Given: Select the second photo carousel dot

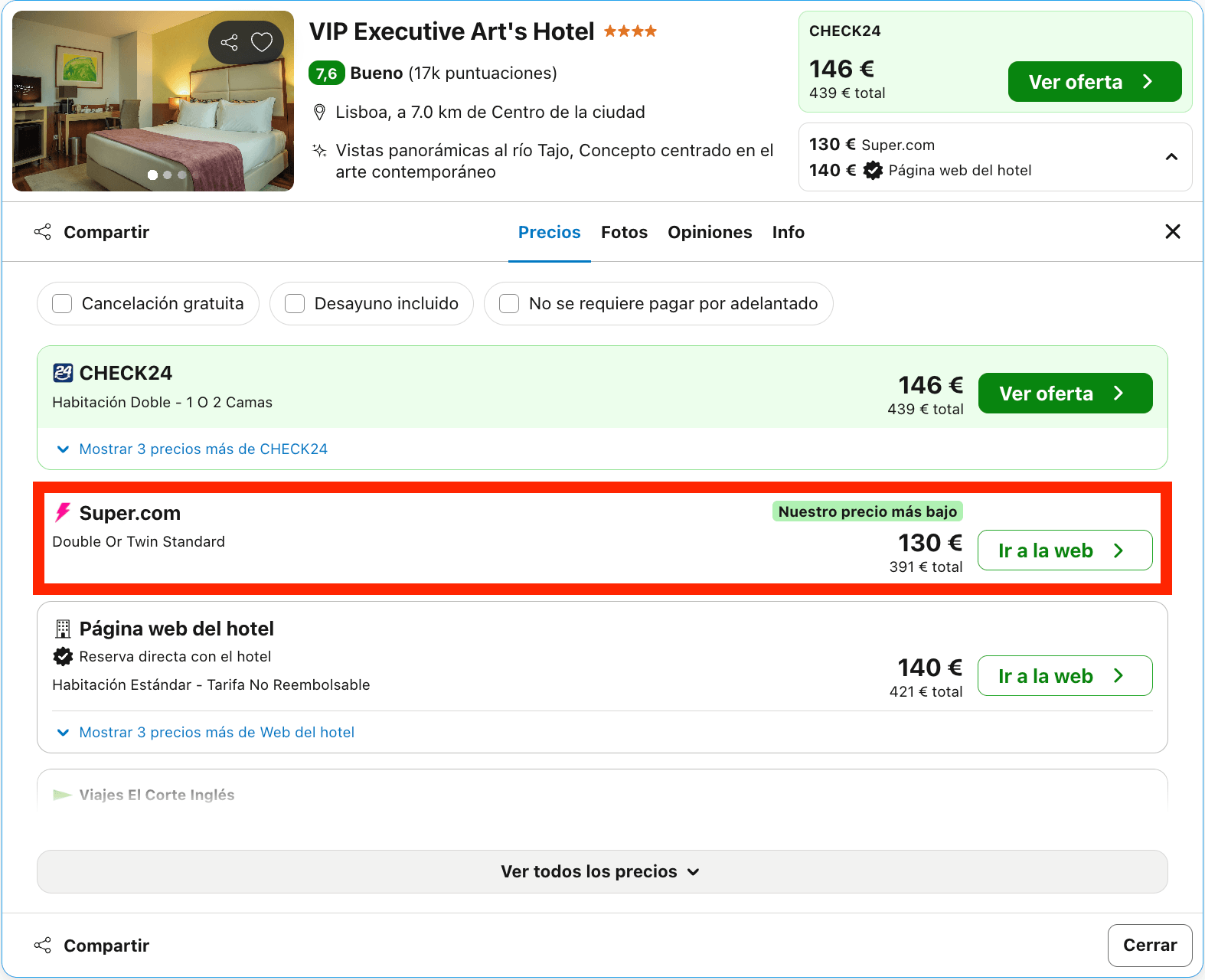Looking at the screenshot, I should tap(168, 175).
